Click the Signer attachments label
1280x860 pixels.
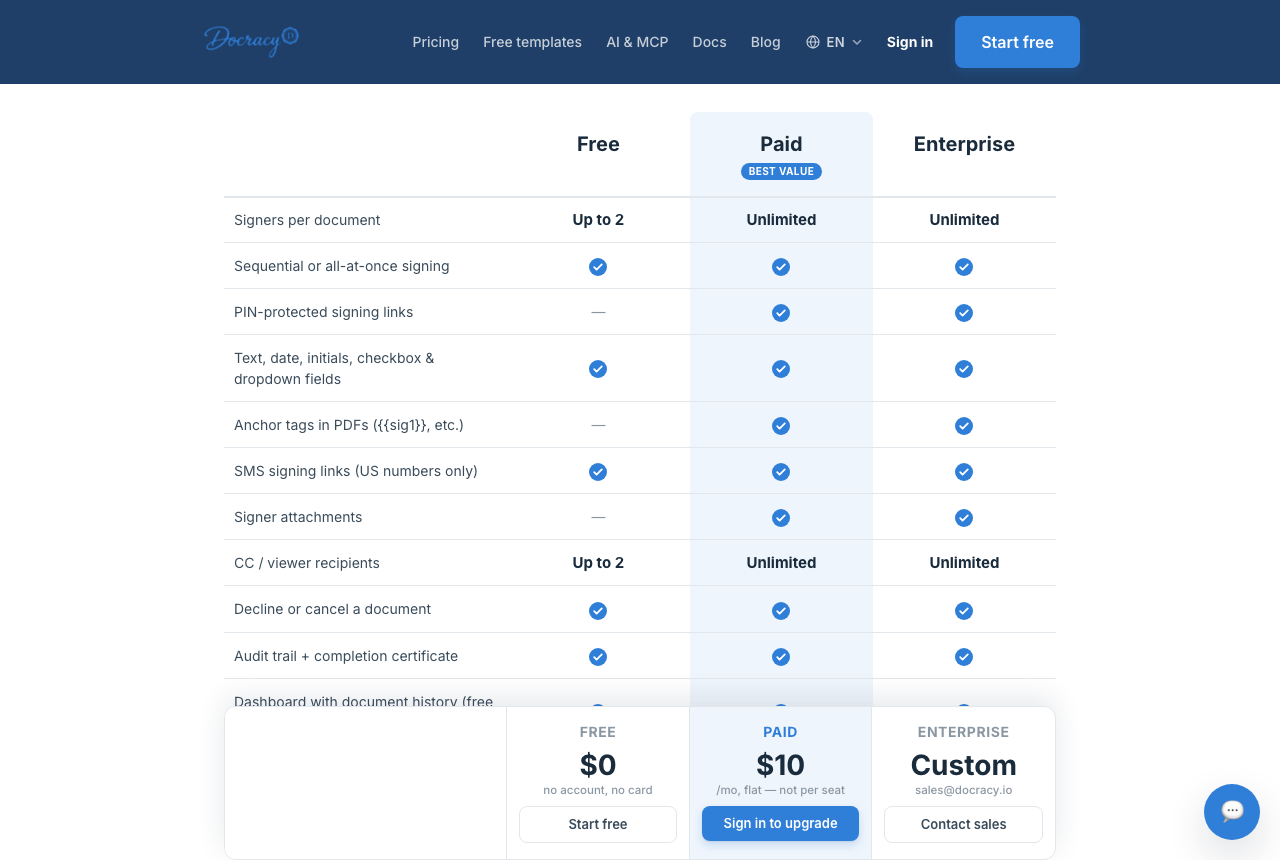point(298,517)
